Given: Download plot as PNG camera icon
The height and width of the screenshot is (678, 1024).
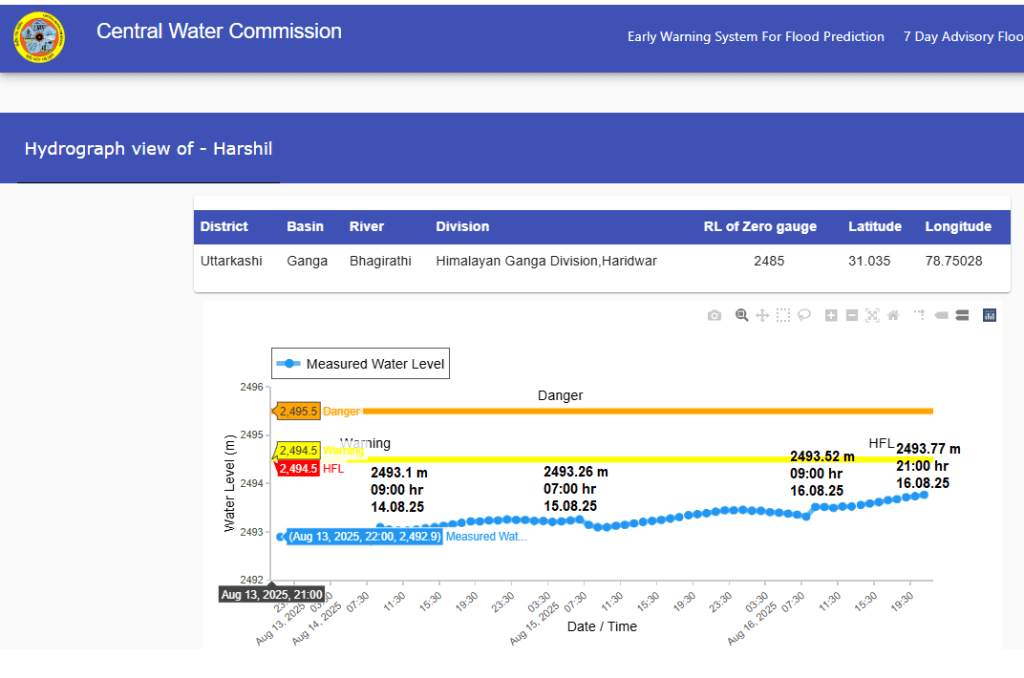Looking at the screenshot, I should click(x=714, y=315).
